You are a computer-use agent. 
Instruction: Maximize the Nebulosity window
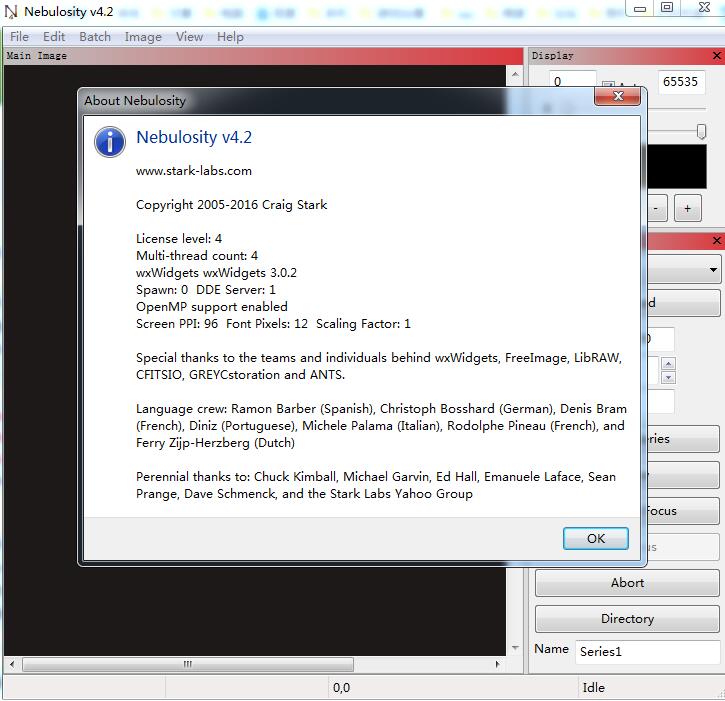[x=666, y=7]
